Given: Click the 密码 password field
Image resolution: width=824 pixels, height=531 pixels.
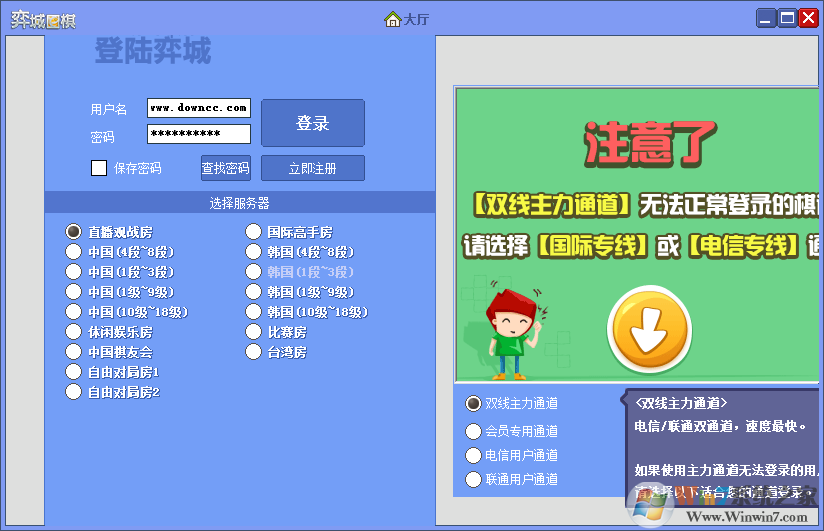Looking at the screenshot, I should [198, 134].
